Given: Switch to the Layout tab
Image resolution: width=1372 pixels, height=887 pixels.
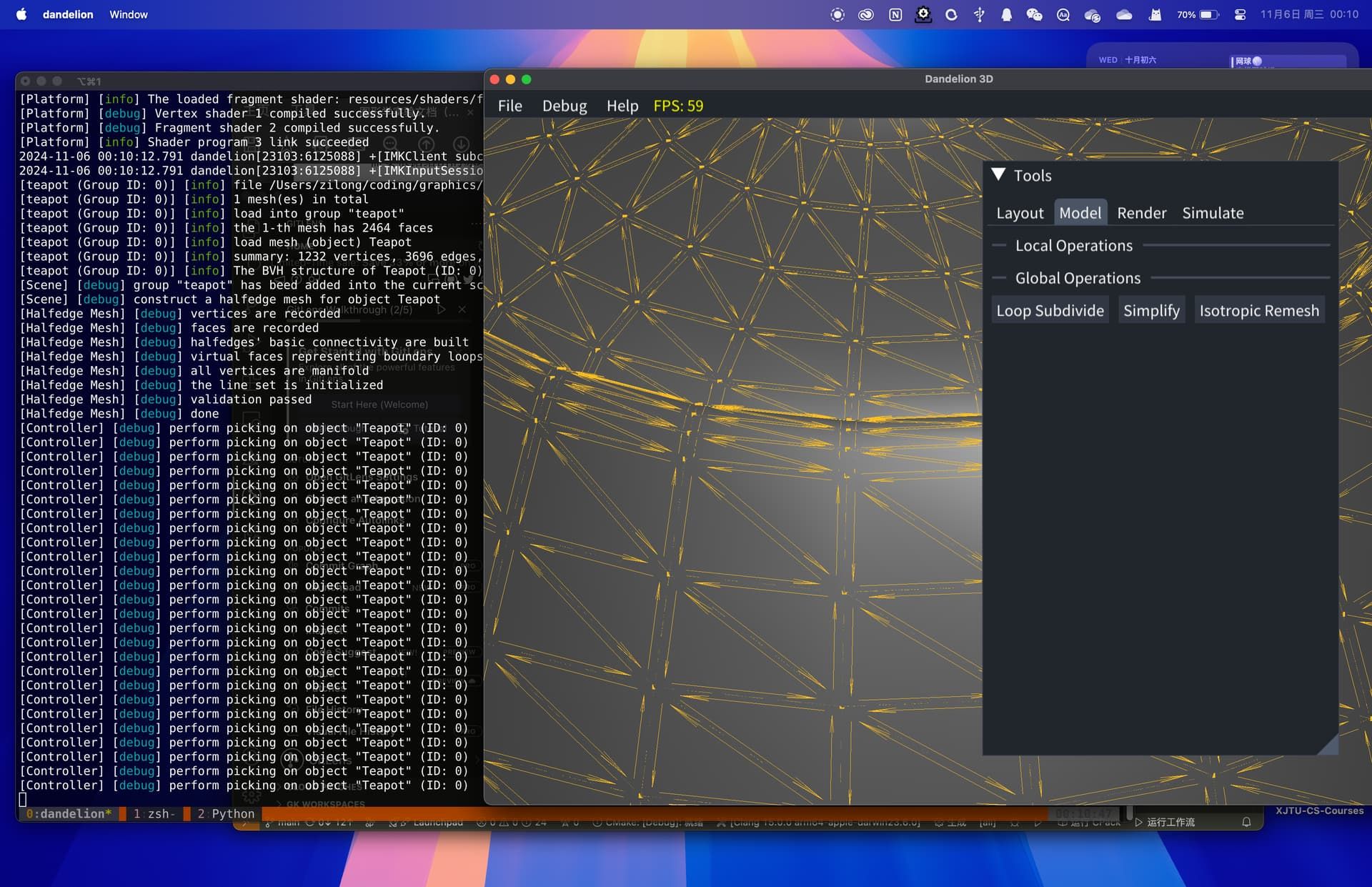Looking at the screenshot, I should 1020,213.
